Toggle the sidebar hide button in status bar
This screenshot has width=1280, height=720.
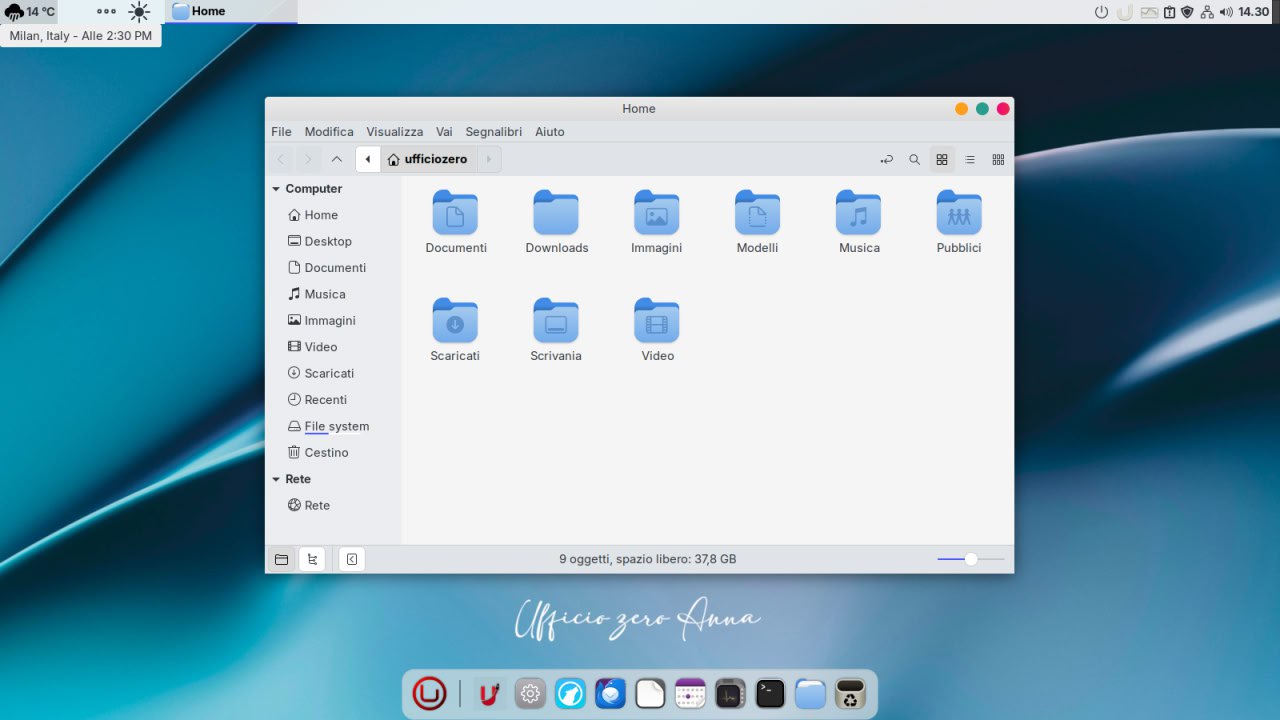(351, 558)
